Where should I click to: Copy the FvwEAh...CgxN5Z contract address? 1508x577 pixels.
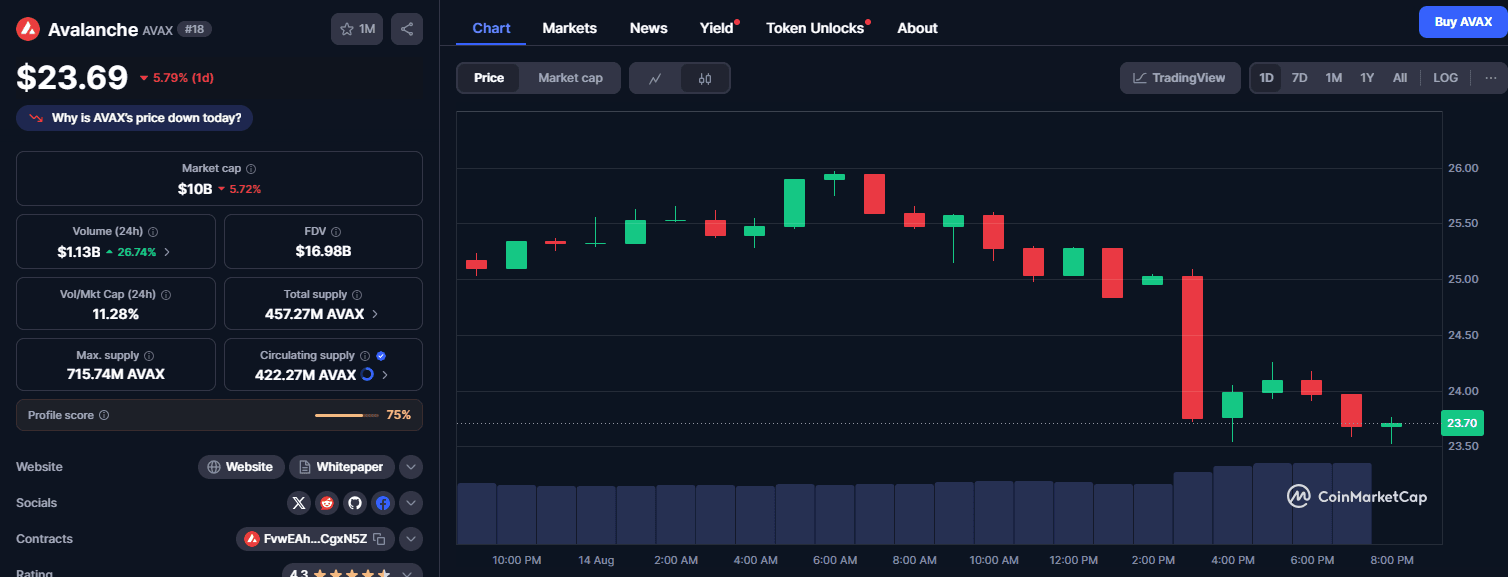(379, 539)
